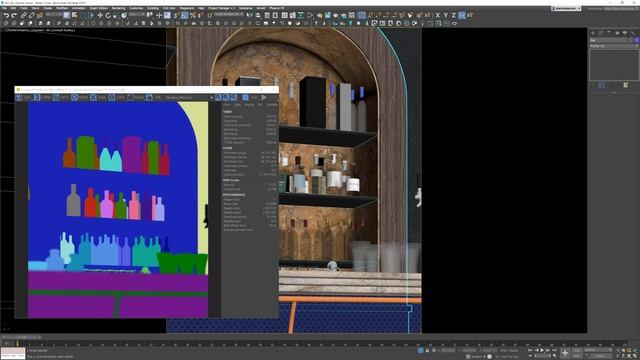
Task: Toggle Window/Crossing selection mode
Action: (x=91, y=15)
